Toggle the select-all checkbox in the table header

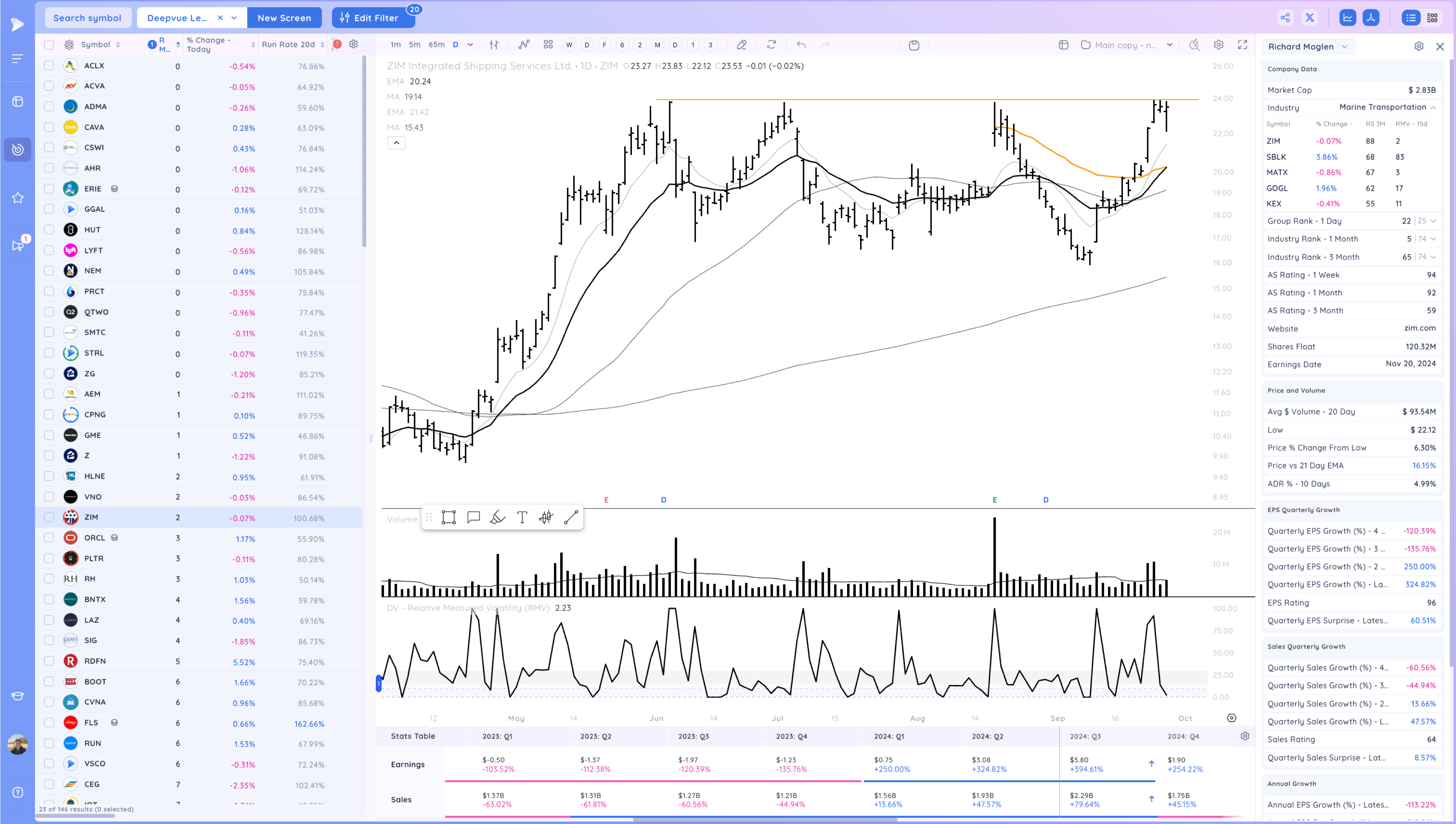pyautogui.click(x=49, y=45)
